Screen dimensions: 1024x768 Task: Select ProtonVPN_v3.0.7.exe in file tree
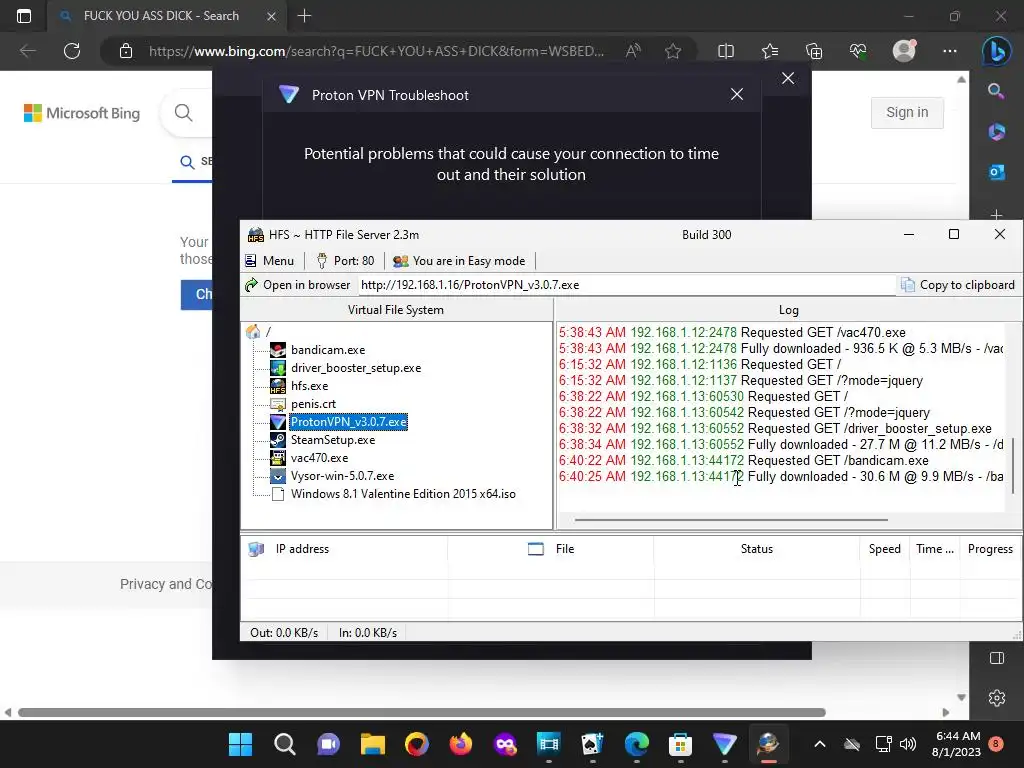349,422
